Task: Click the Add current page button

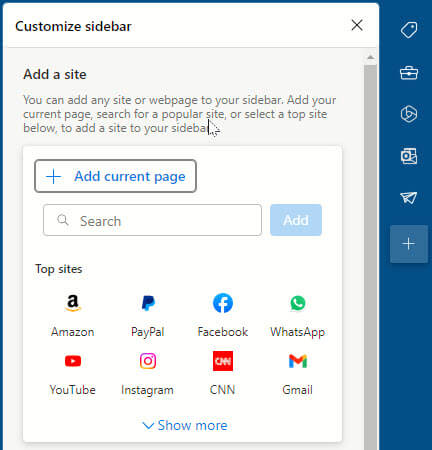Action: pos(115,176)
